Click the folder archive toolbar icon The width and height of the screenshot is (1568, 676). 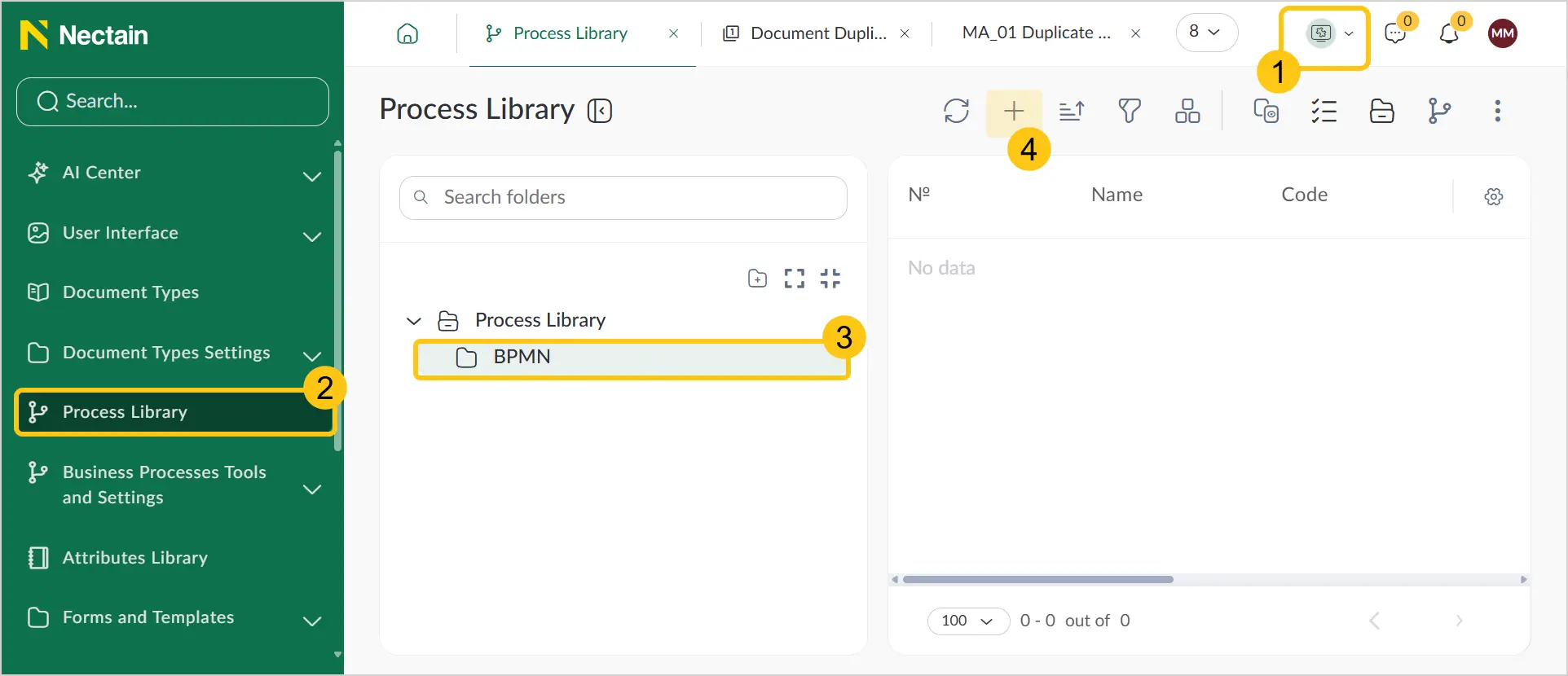tap(1382, 111)
